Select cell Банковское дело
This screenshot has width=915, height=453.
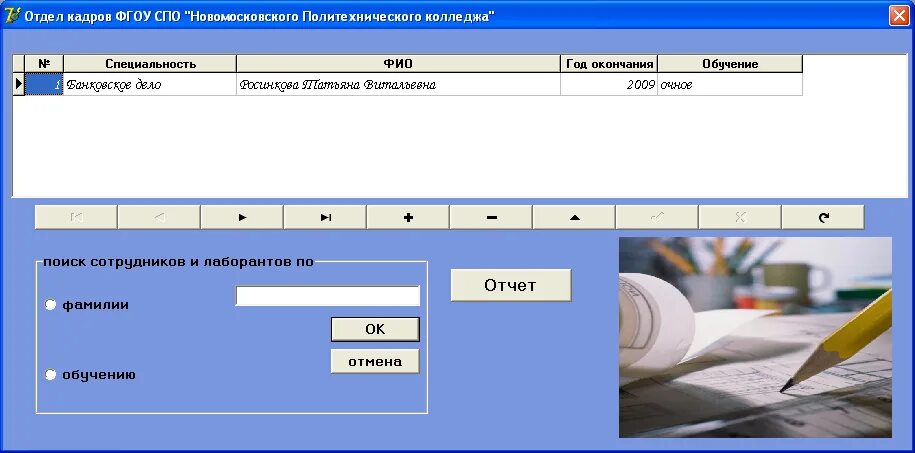pos(150,85)
